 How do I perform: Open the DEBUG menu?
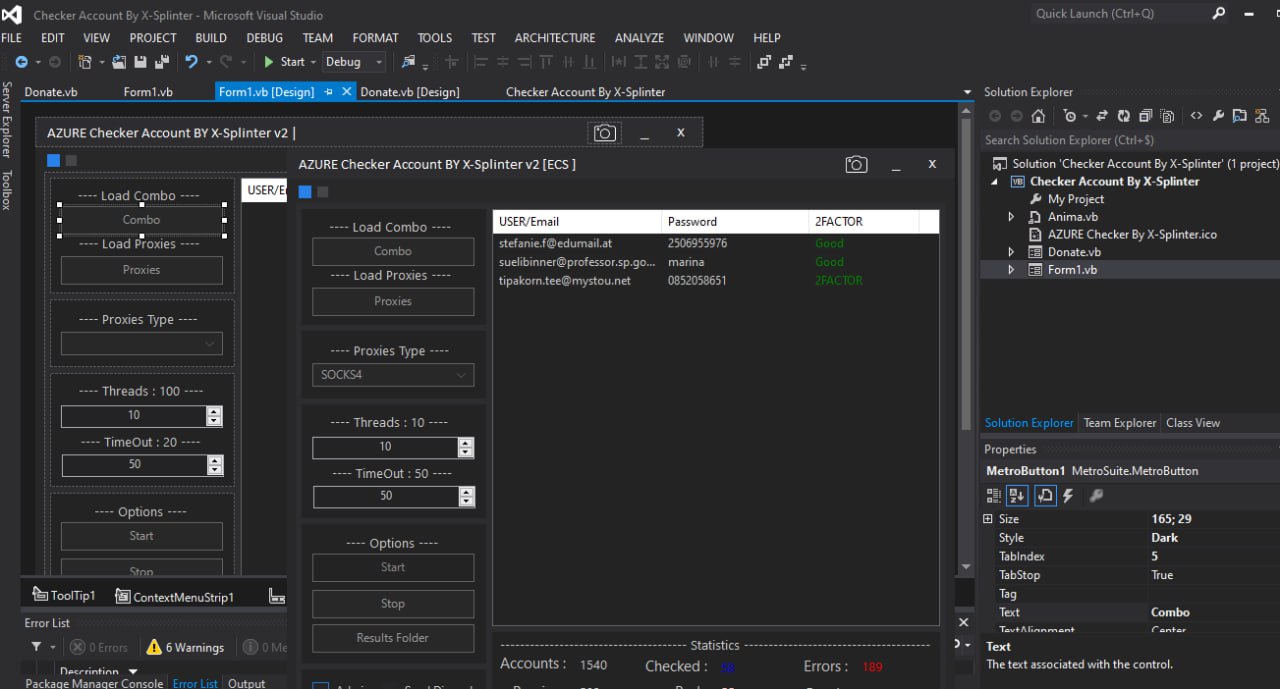(x=265, y=38)
